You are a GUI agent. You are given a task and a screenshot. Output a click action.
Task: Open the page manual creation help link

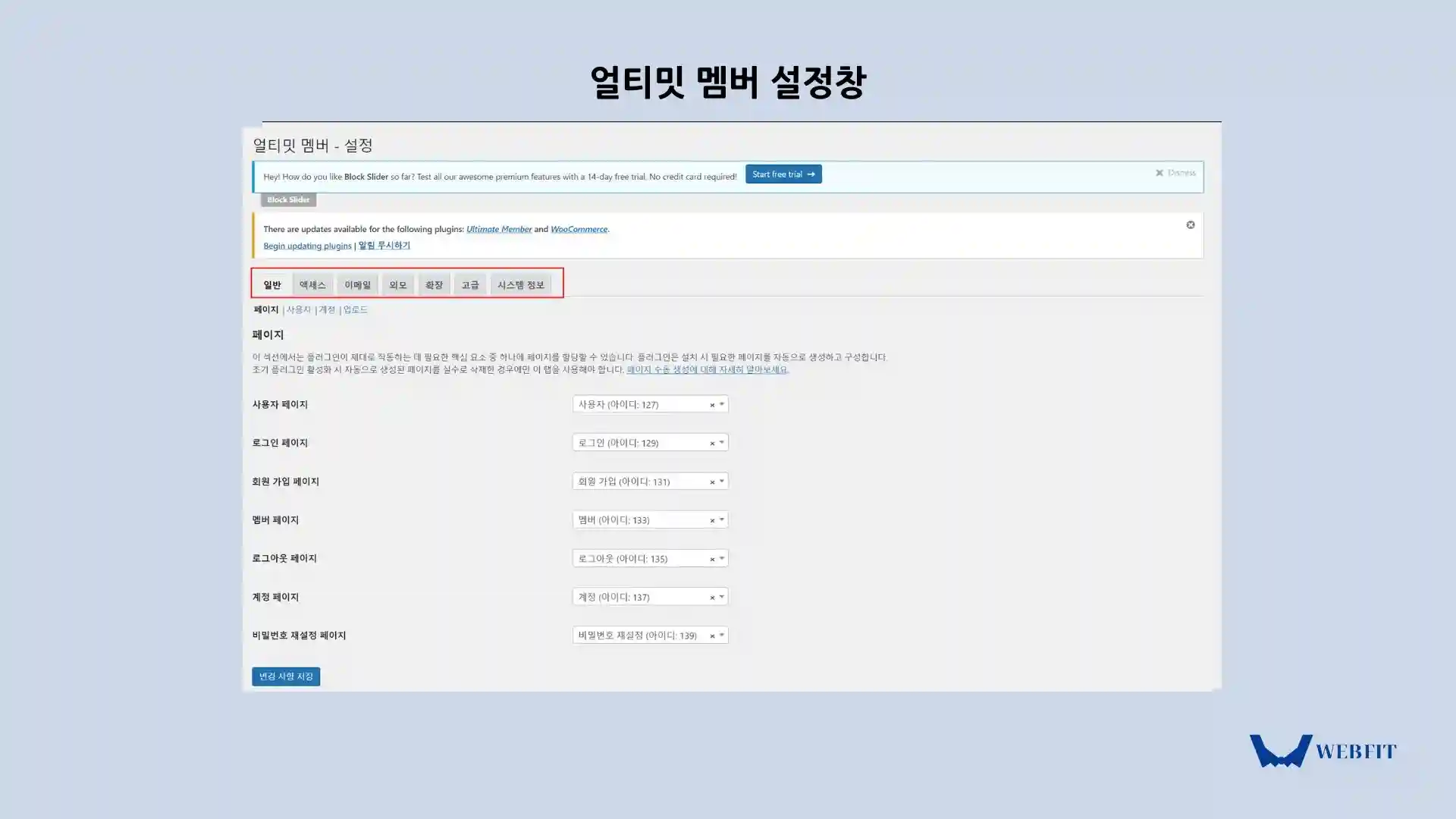tap(708, 370)
